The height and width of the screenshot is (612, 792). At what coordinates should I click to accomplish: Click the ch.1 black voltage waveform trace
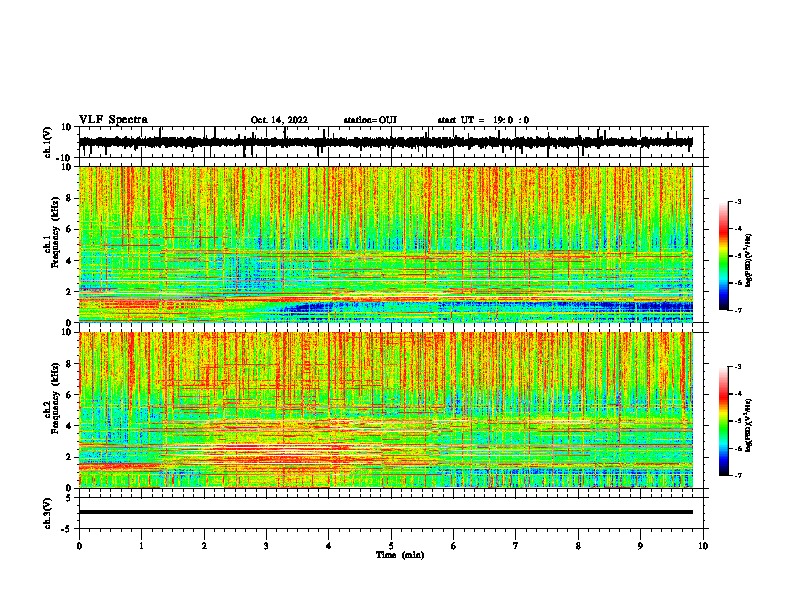pos(385,142)
